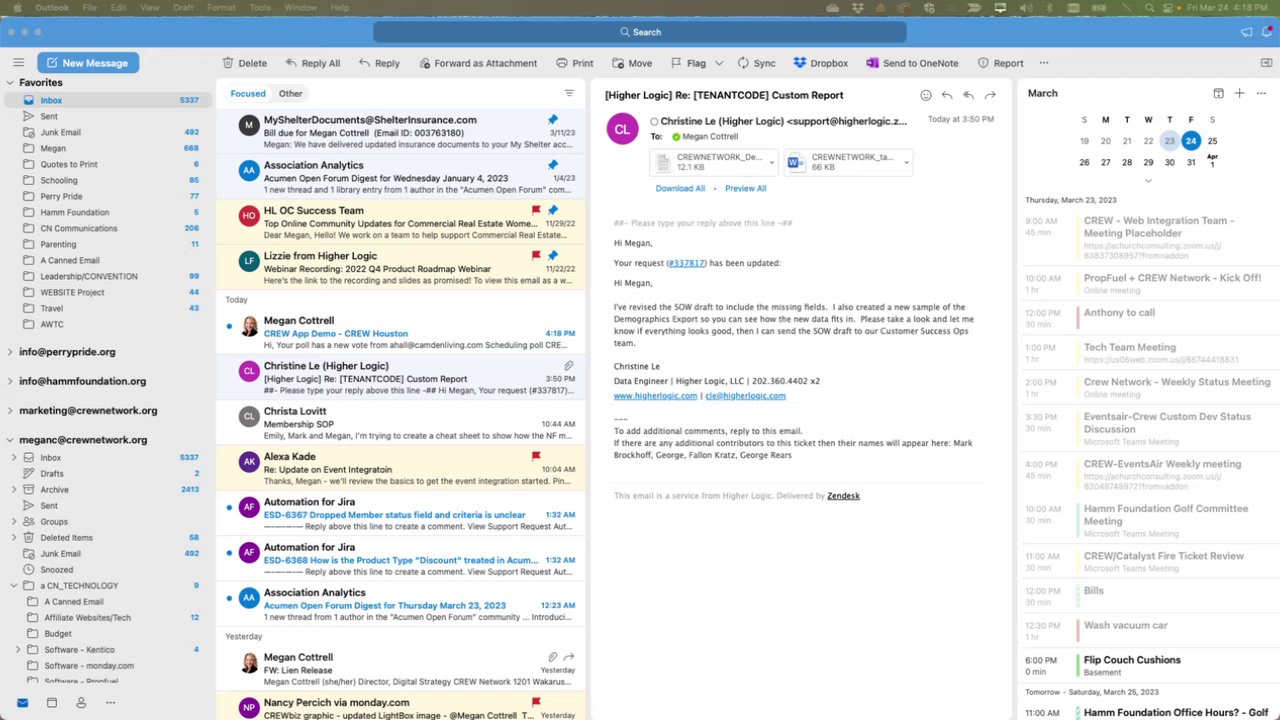The height and width of the screenshot is (720, 1280).
Task: Expand the Software - Kentico folder
Action: click(x=18, y=650)
